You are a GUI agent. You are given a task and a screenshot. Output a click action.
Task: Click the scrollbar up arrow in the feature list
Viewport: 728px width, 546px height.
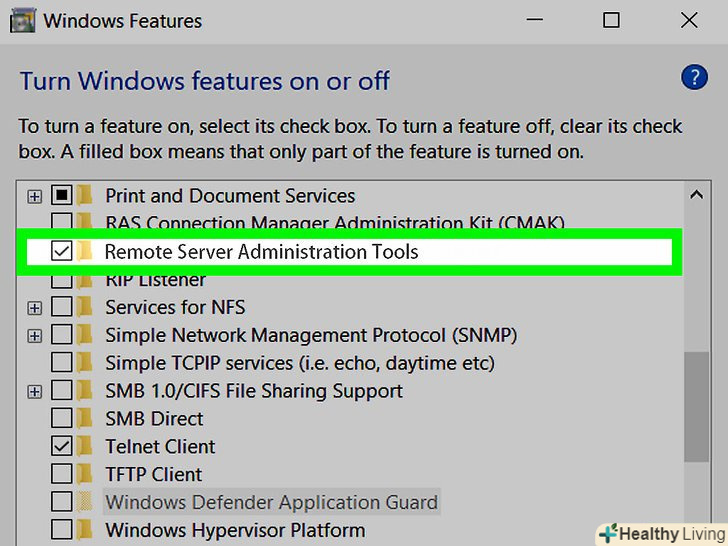coord(695,193)
